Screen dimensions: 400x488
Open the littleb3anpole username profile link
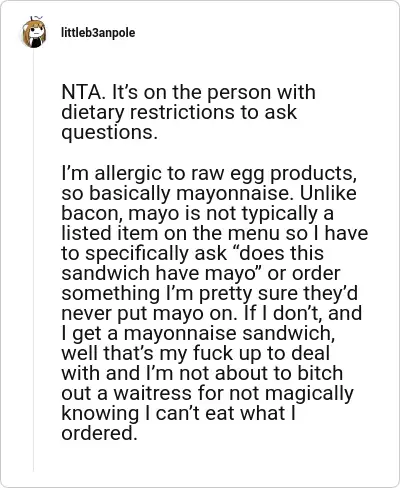pos(98,33)
